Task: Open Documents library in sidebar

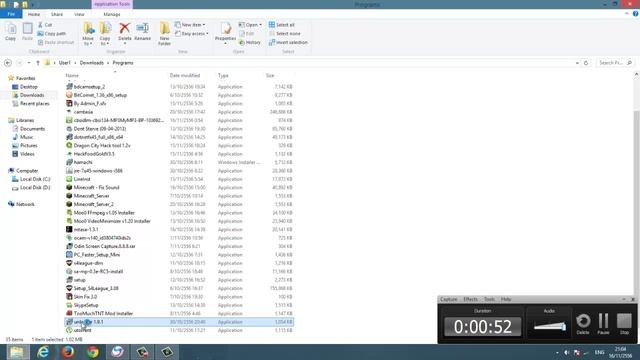Action: click(x=28, y=129)
